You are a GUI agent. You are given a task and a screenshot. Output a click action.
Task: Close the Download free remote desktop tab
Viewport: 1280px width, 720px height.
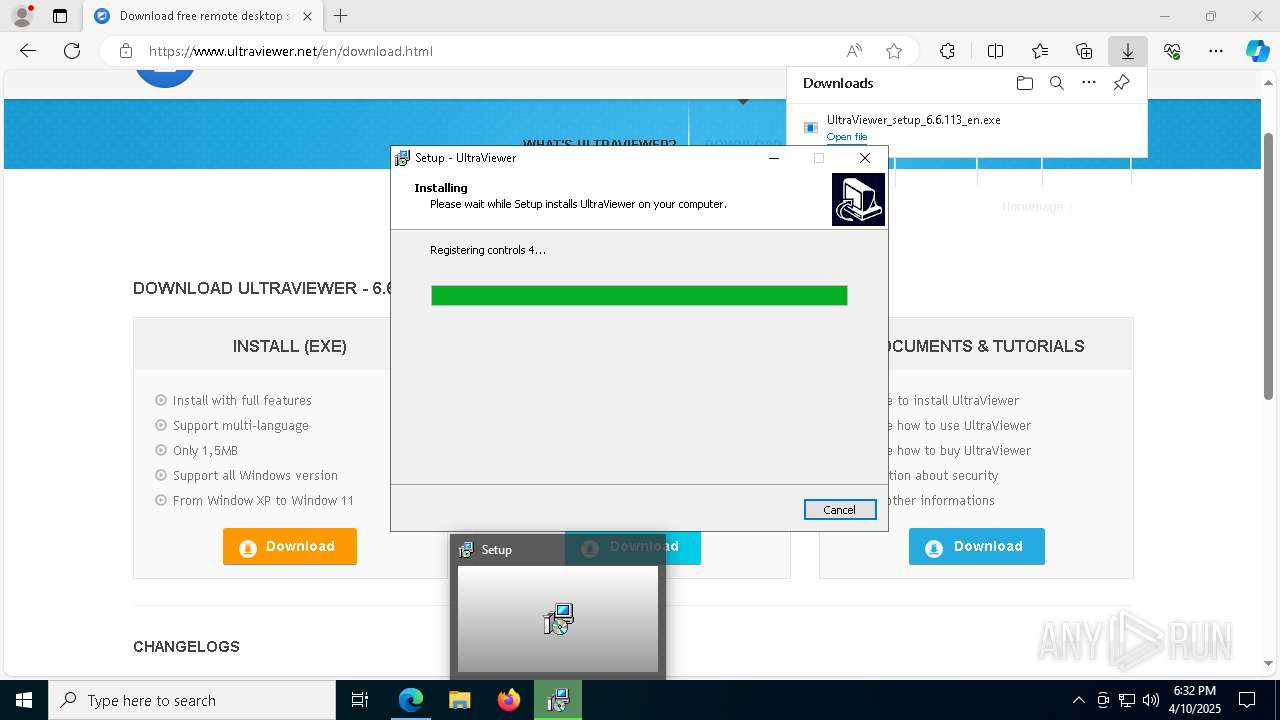(x=307, y=16)
